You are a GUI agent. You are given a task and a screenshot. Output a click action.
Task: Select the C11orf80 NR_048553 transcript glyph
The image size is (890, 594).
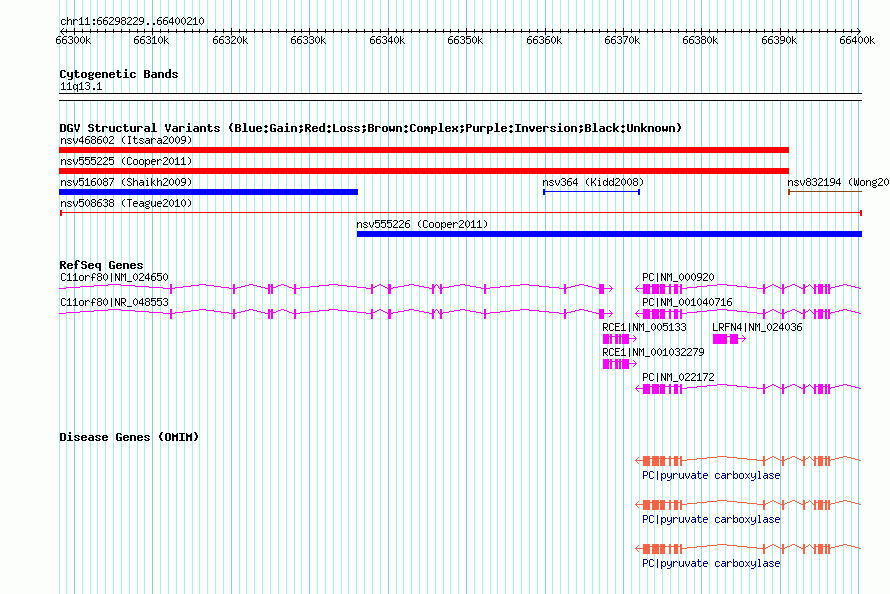tap(336, 314)
